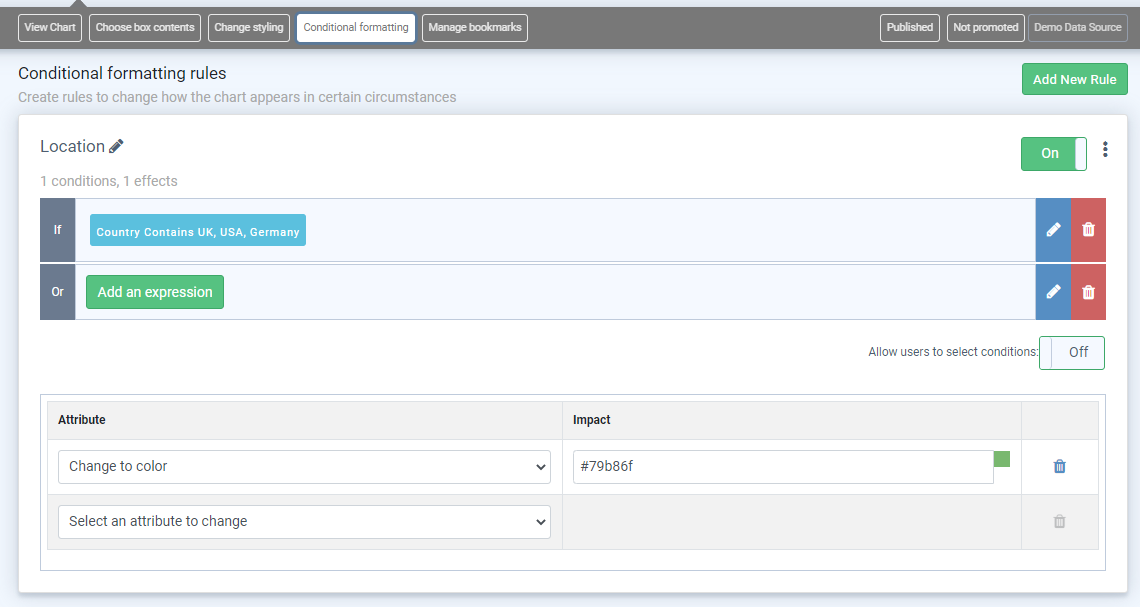
Task: Delete the If condition row
Action: pos(1088,230)
